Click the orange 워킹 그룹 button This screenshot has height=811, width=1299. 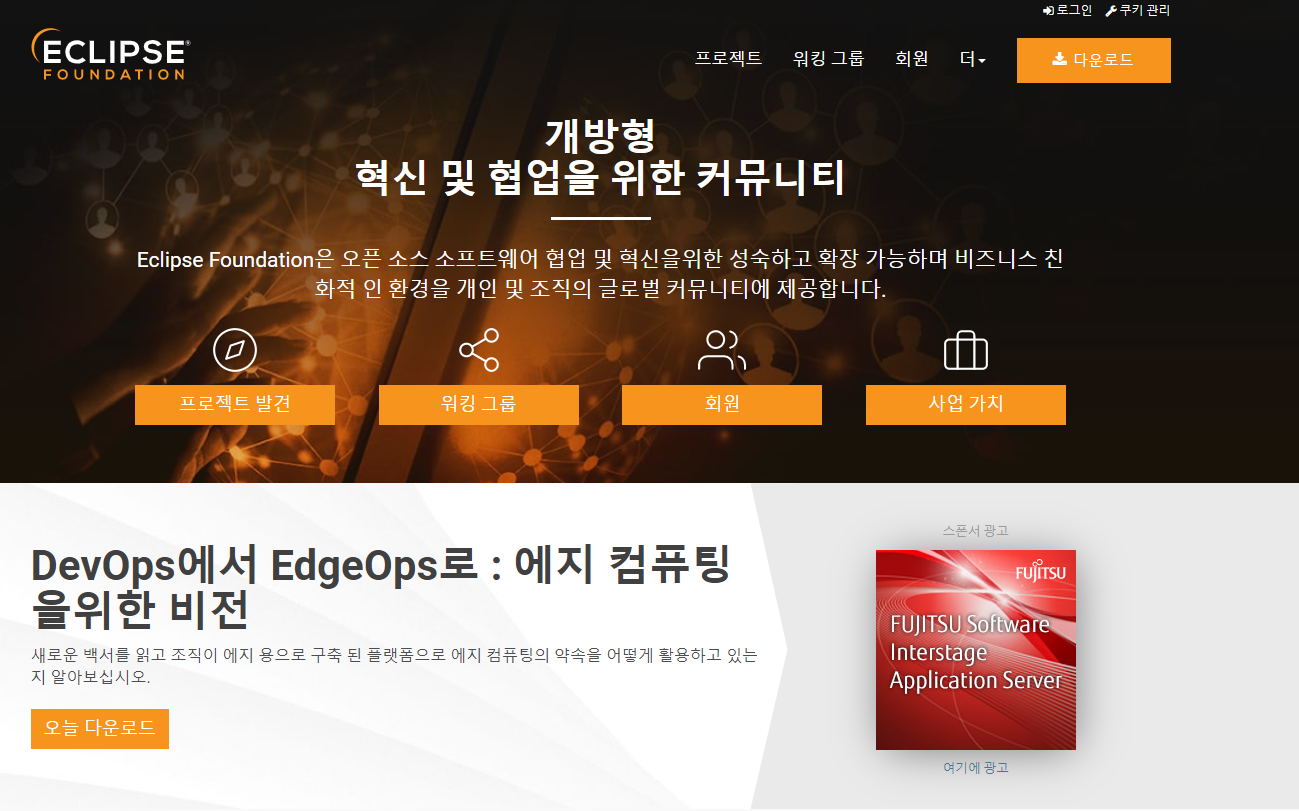coord(479,405)
